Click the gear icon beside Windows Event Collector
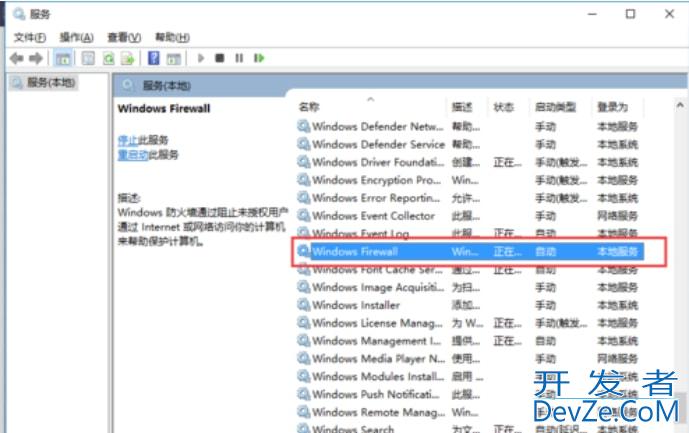This screenshot has width=689, height=433. pyautogui.click(x=303, y=215)
